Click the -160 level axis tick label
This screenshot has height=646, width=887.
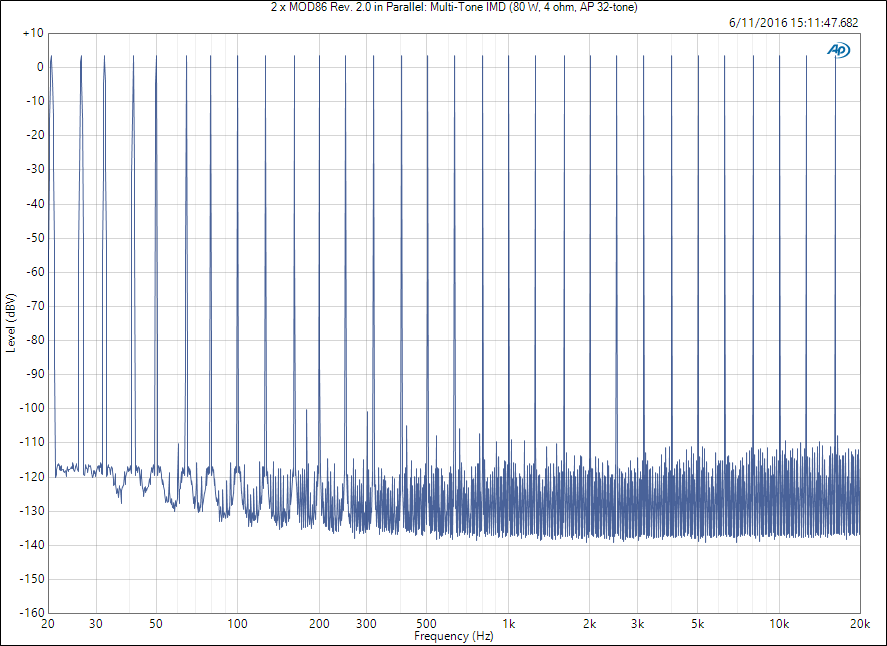tap(32, 613)
